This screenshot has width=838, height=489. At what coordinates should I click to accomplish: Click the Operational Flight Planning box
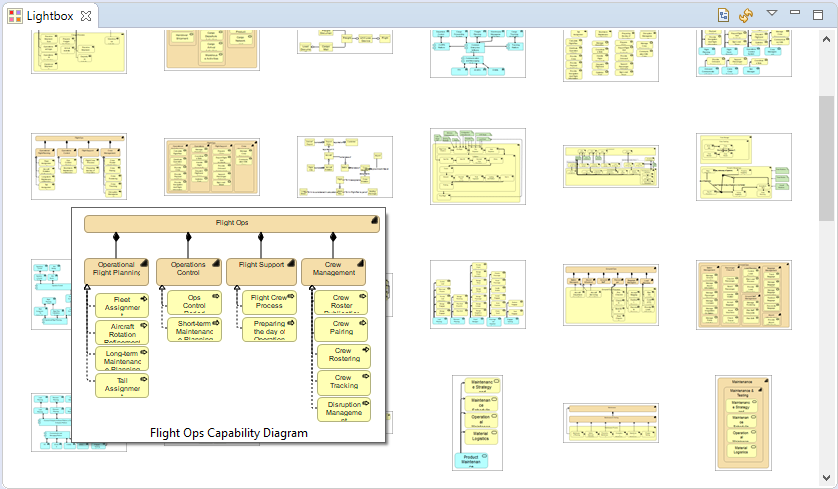pos(116,271)
